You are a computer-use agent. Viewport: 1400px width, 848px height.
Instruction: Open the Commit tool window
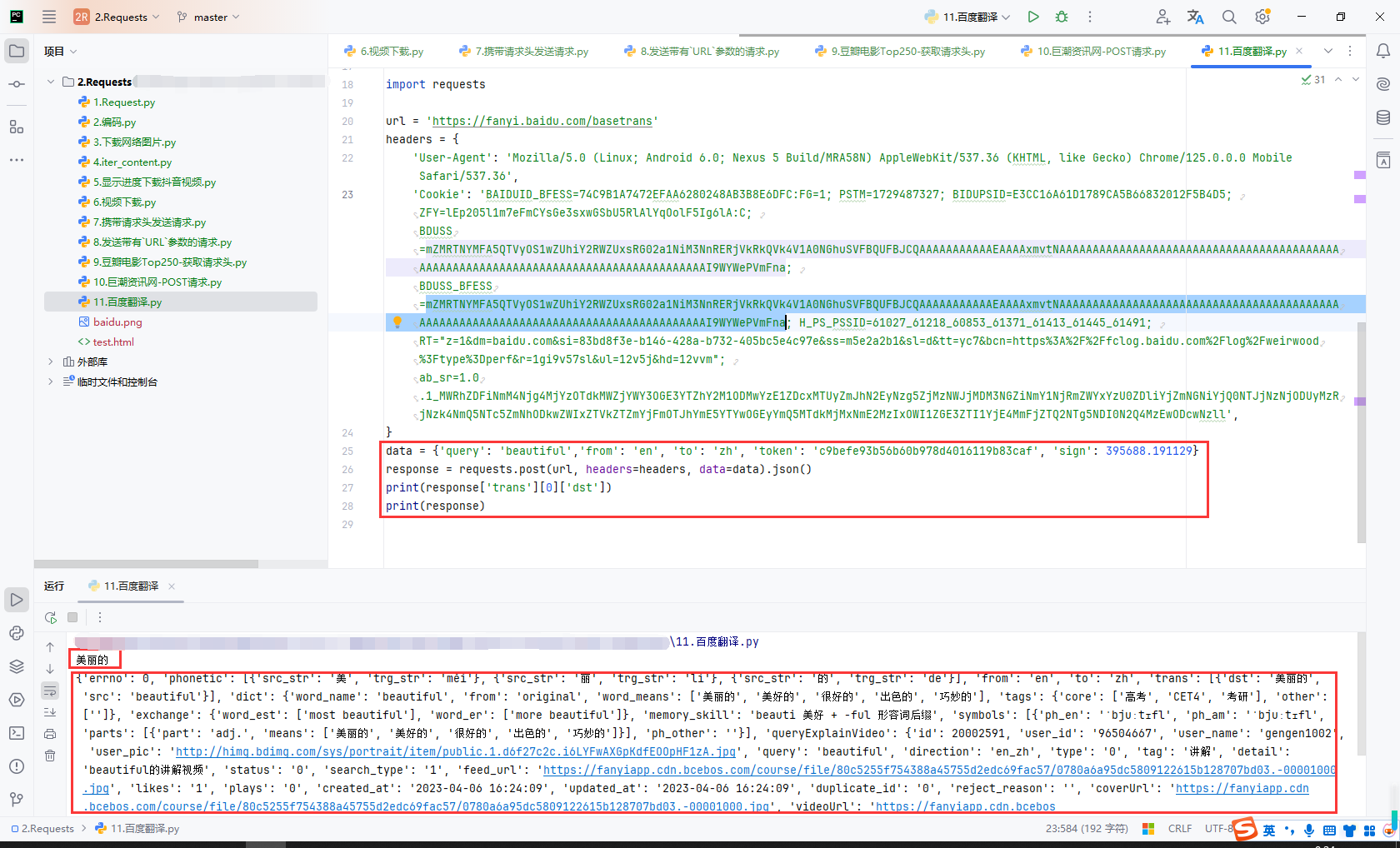coord(17,84)
